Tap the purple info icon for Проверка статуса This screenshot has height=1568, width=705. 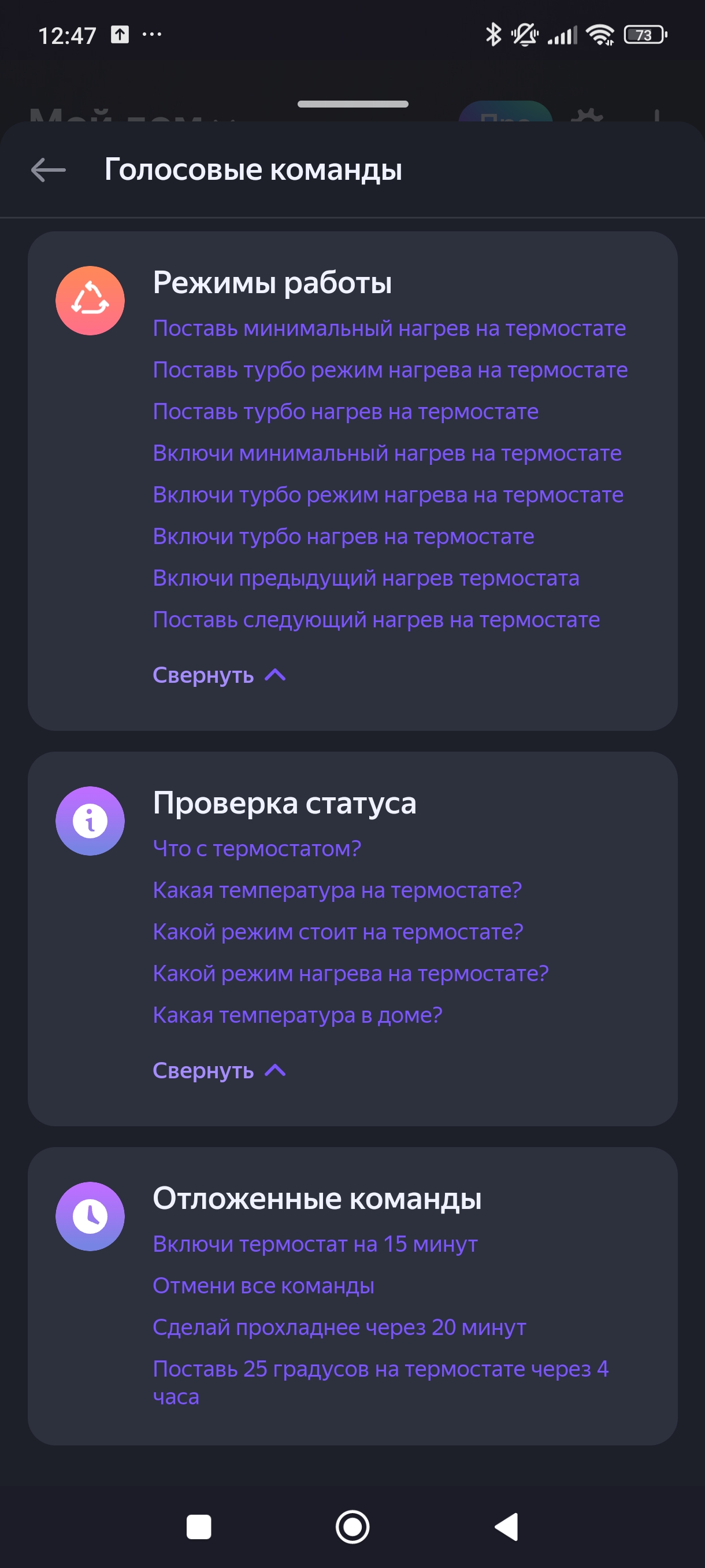click(x=90, y=820)
